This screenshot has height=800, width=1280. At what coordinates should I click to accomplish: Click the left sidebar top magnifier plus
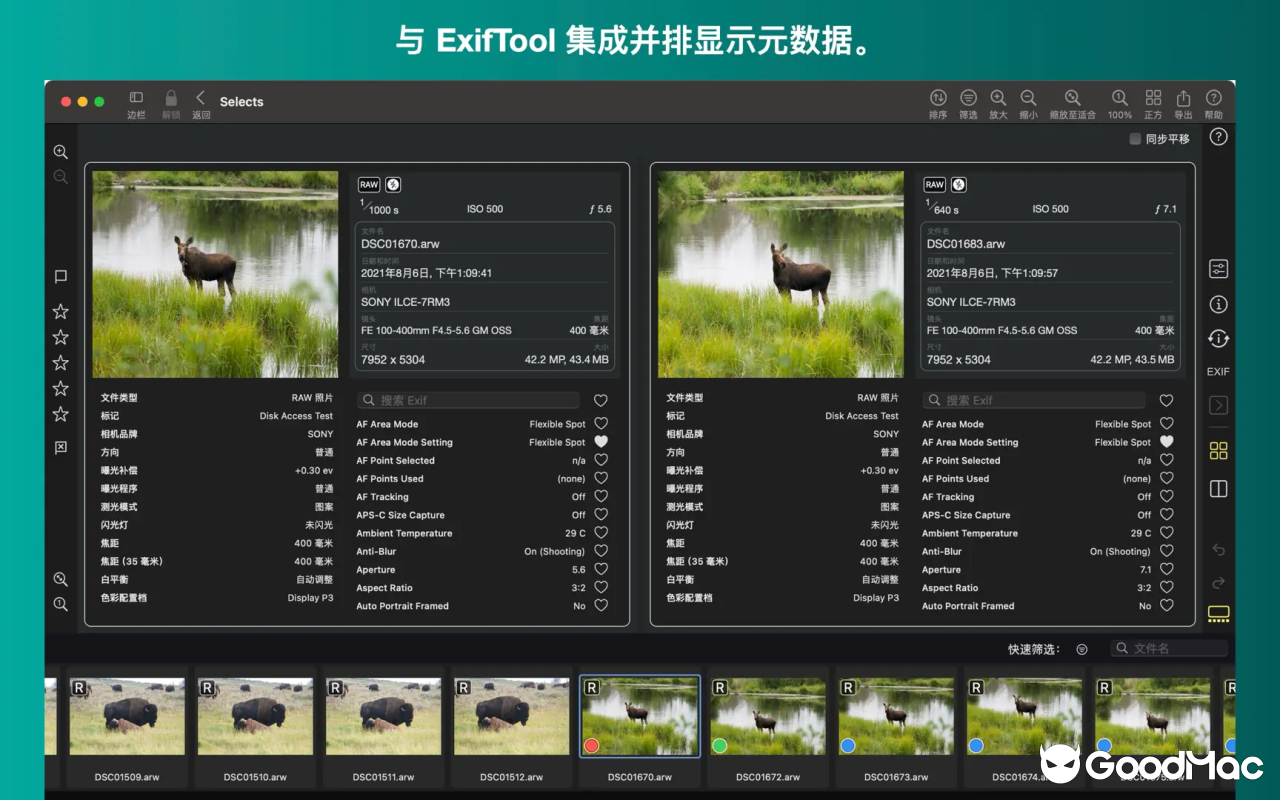[61, 152]
